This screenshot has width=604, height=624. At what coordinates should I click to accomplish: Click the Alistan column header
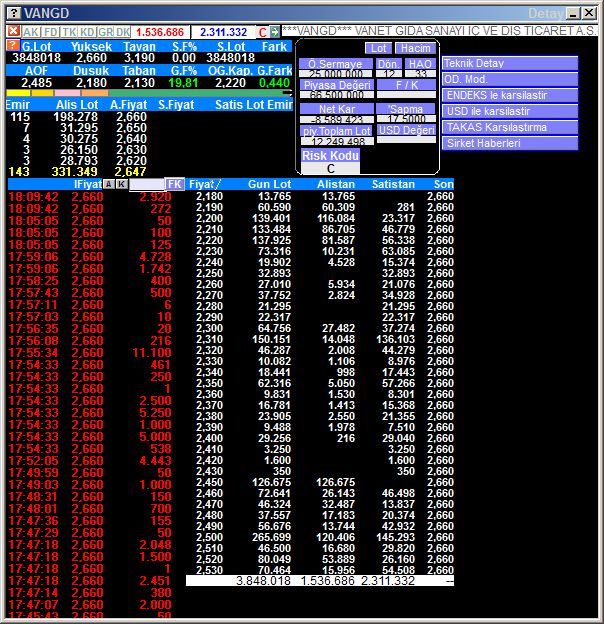click(x=336, y=184)
